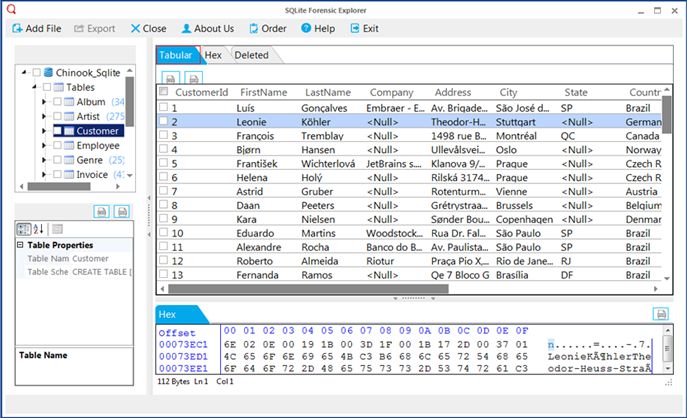
Task: Select the Customer table in the tree
Action: pyautogui.click(x=97, y=131)
